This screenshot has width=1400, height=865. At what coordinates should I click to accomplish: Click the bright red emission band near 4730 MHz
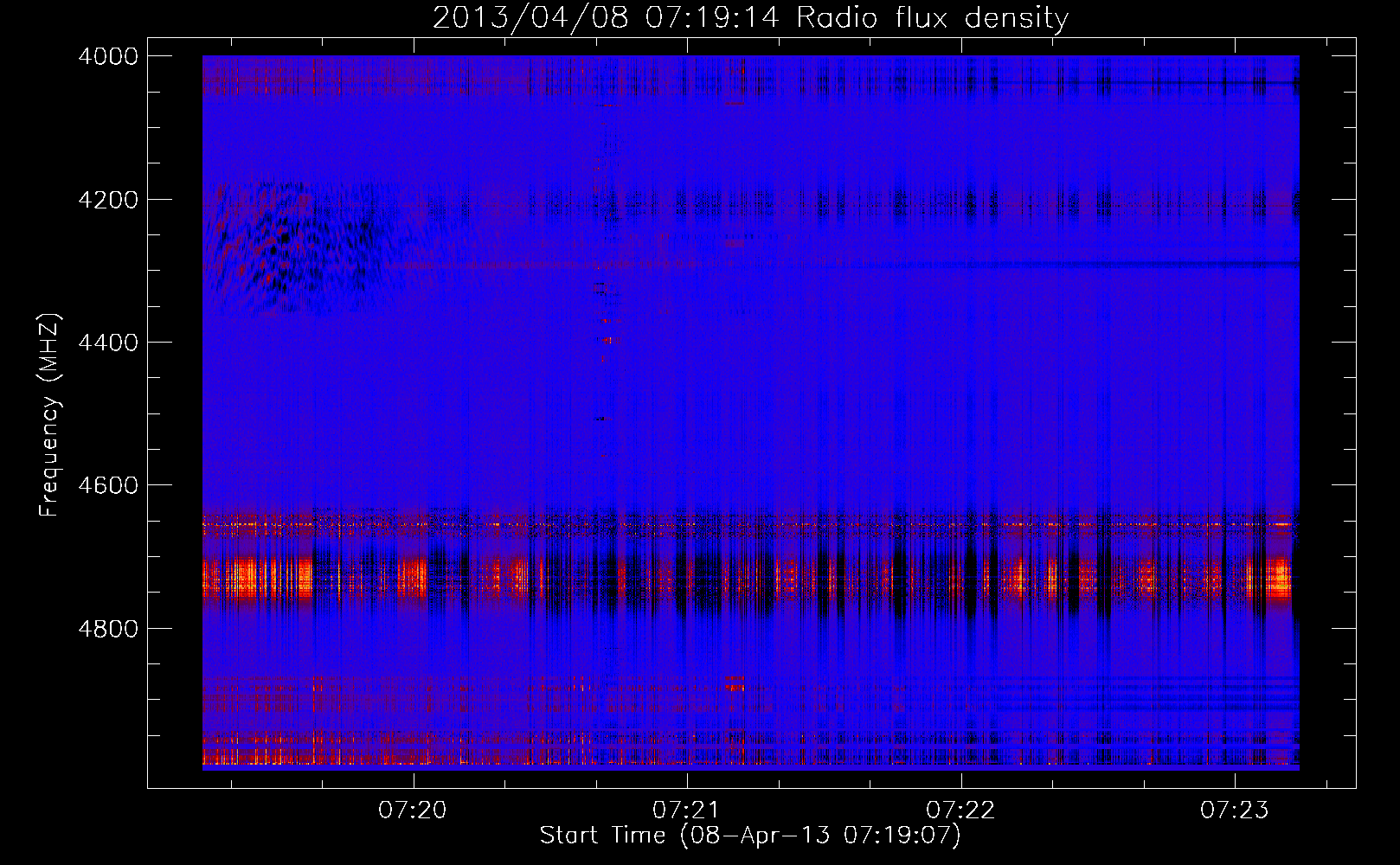coord(750,578)
